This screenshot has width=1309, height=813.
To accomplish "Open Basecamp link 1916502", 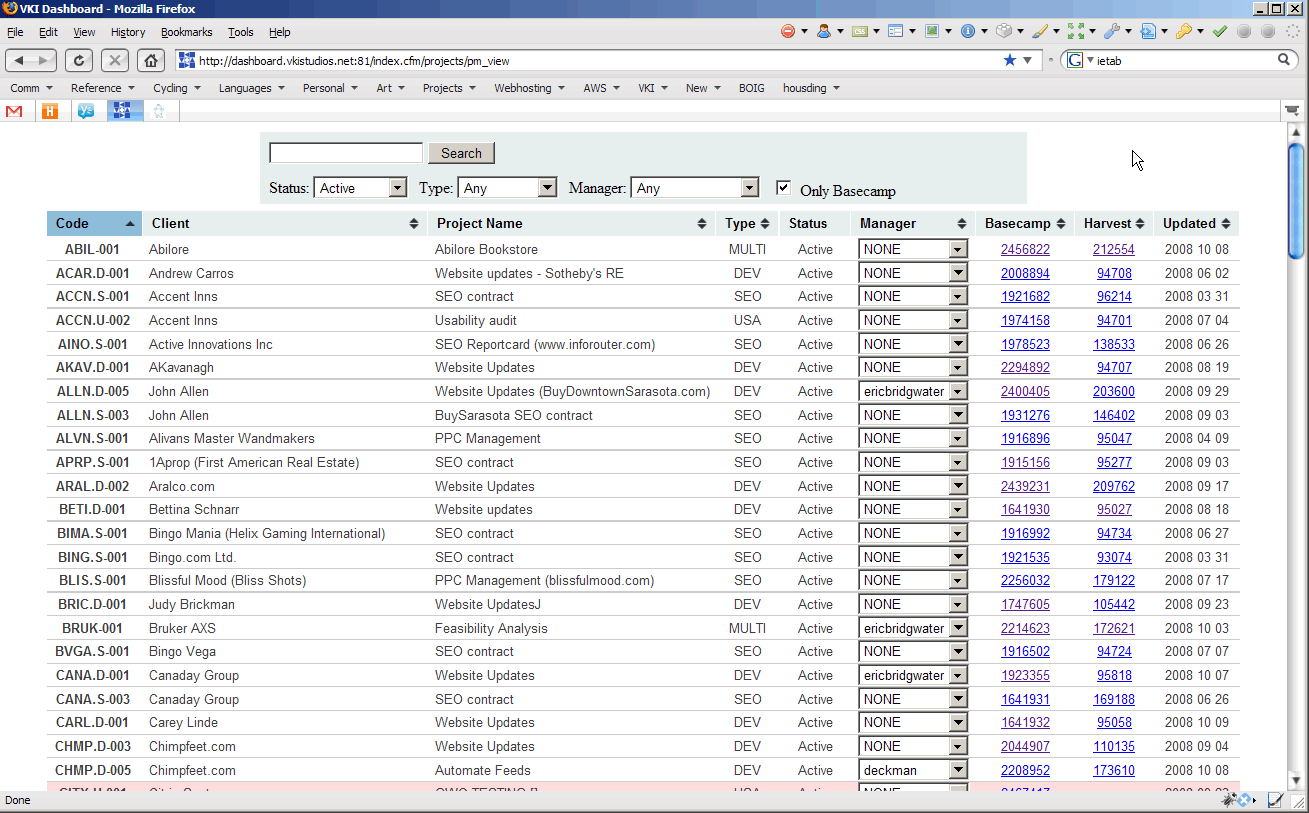I will point(1025,652).
